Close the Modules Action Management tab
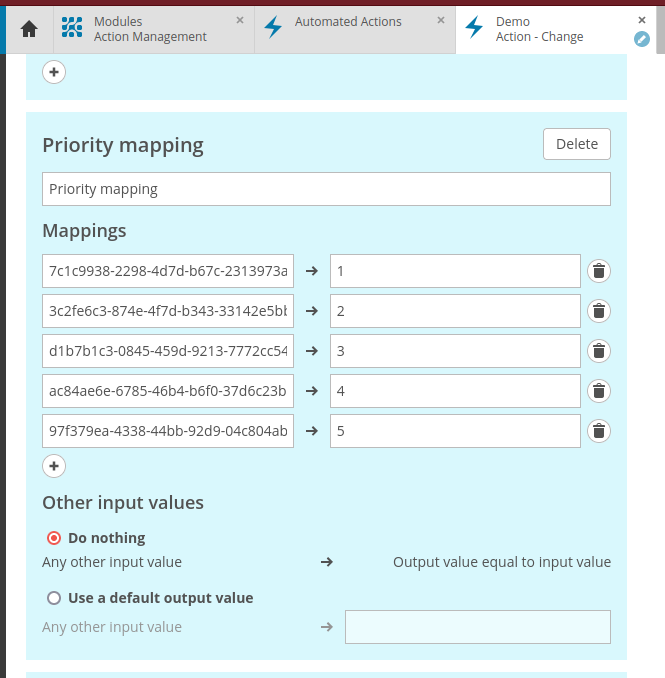This screenshot has height=678, width=665. [x=239, y=20]
